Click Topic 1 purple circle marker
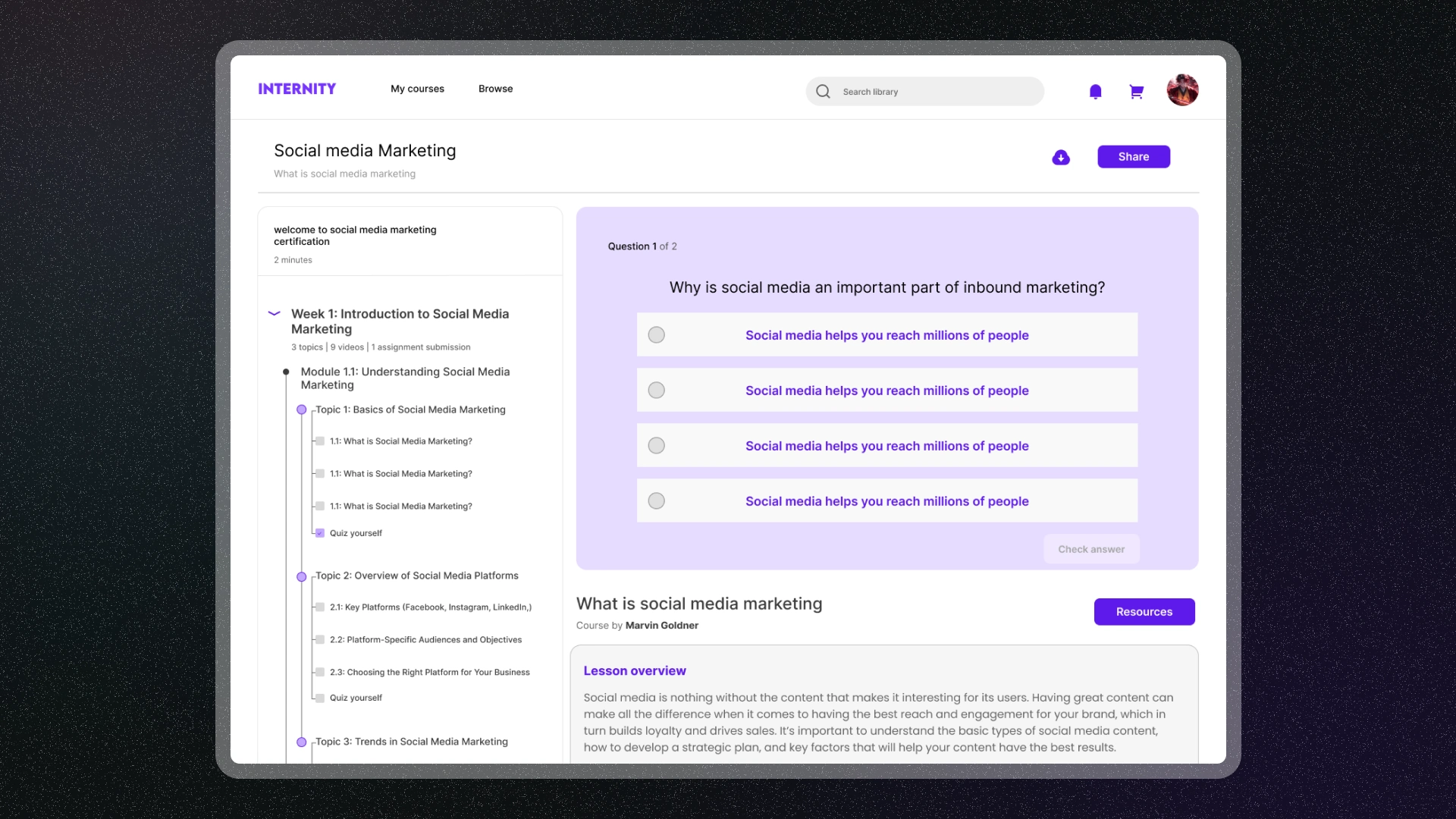1456x819 pixels. [x=302, y=410]
